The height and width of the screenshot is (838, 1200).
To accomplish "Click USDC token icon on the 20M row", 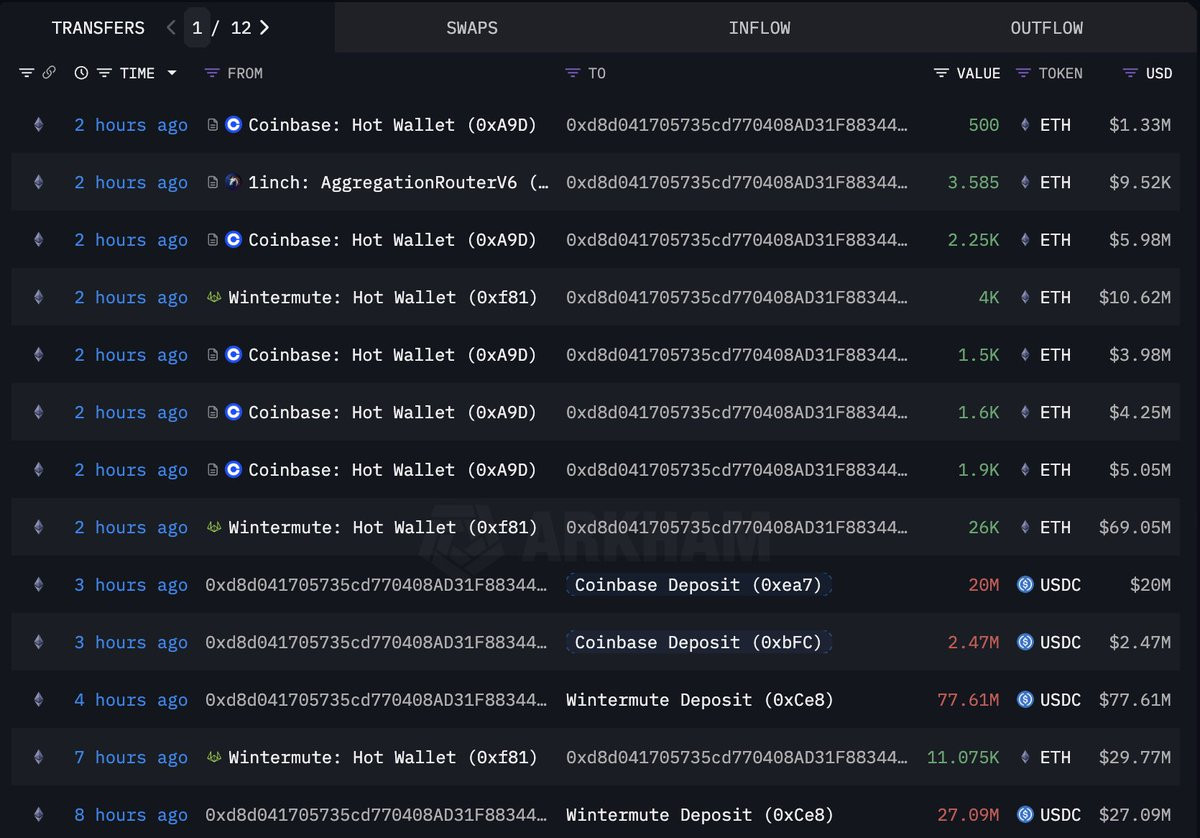I will tap(1025, 585).
